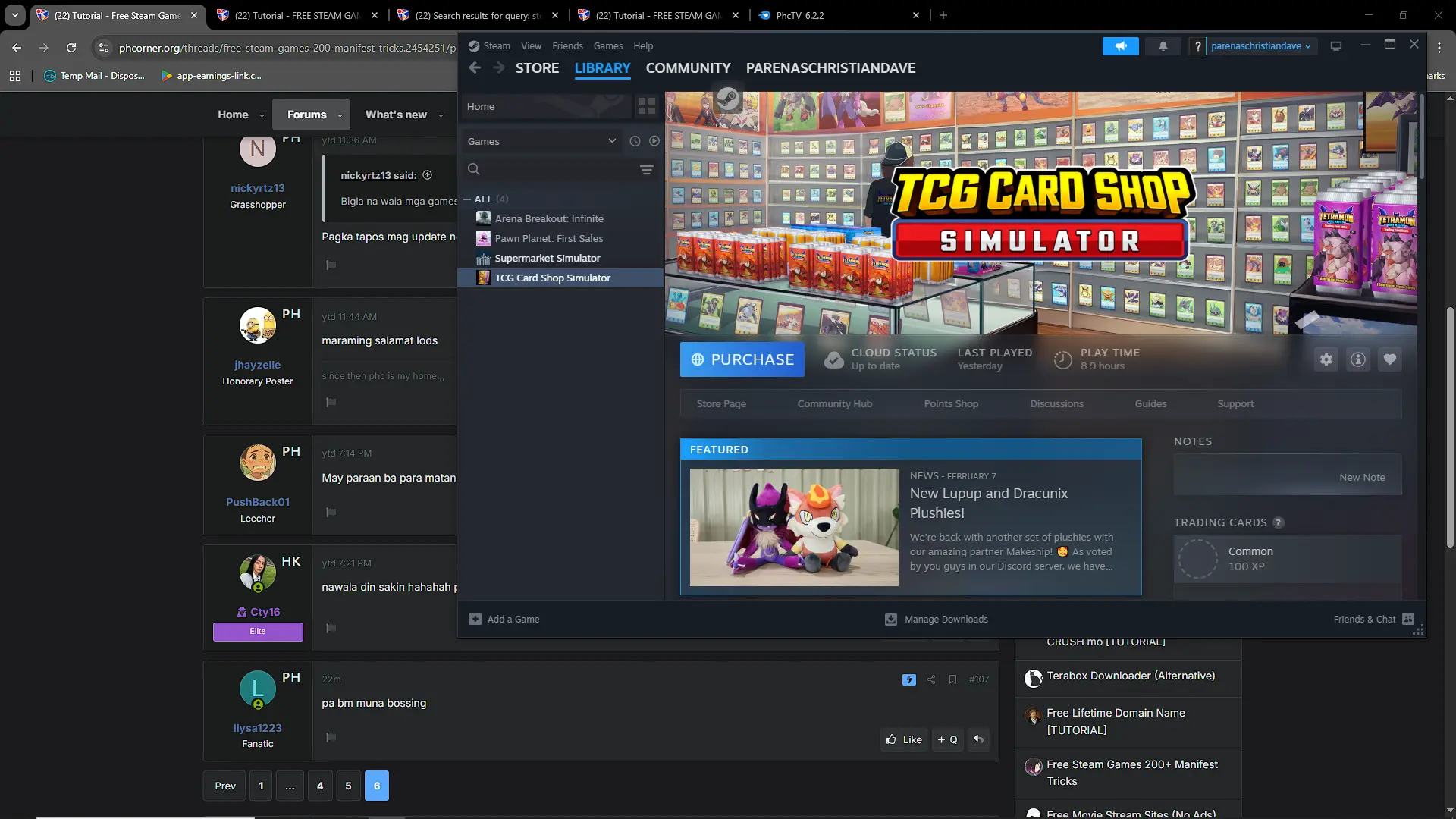Screen dimensions: 1456x819
Task: Open Steam notifications bell
Action: point(1163,46)
